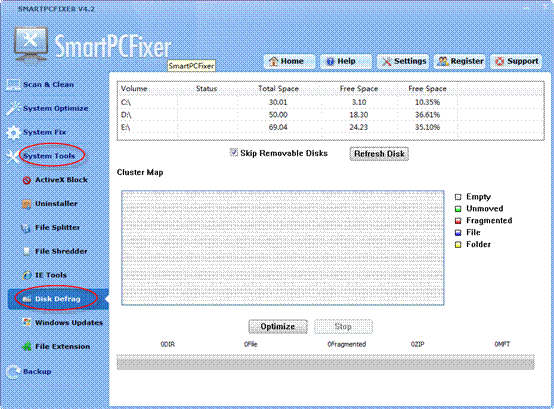Click the Help question mark icon
The height and width of the screenshot is (409, 554).
click(x=330, y=62)
